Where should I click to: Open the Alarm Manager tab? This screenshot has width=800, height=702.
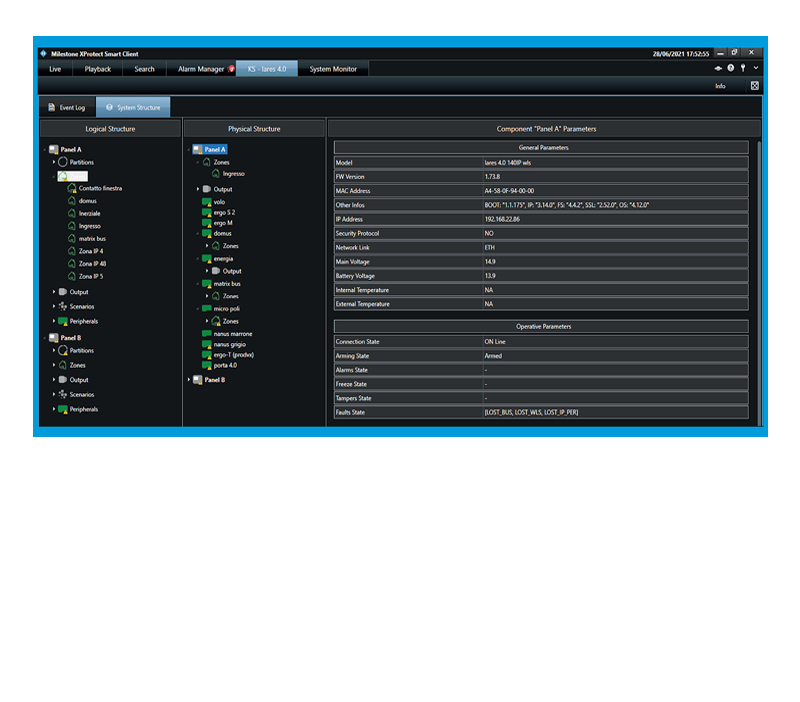coord(201,69)
